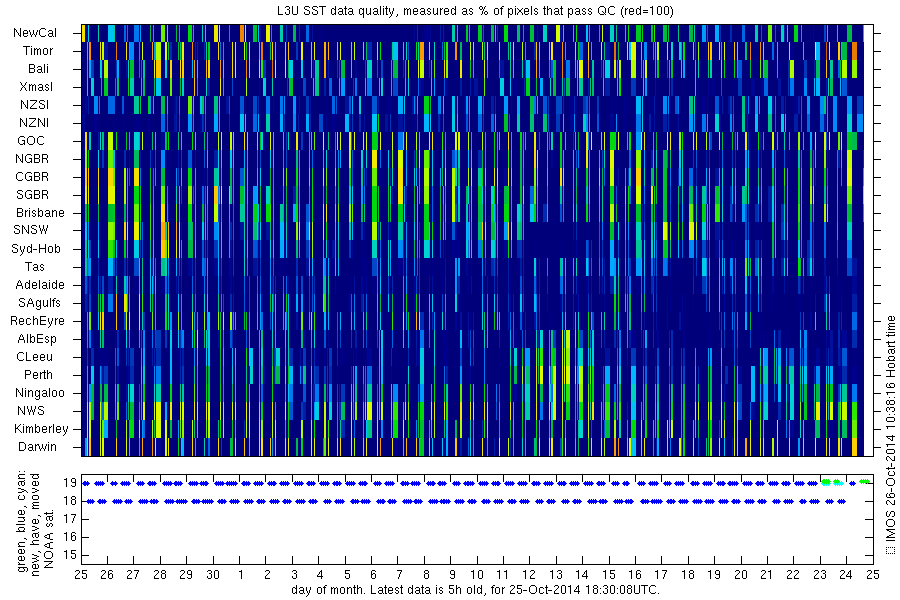Click the day 24 tick label
Screen dimensions: 900x600
pyautogui.click(x=846, y=575)
